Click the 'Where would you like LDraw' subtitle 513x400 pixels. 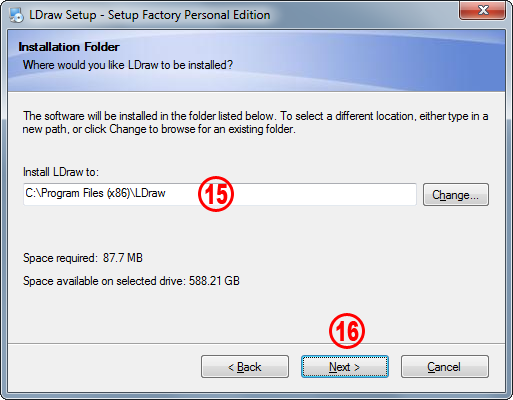(128, 65)
